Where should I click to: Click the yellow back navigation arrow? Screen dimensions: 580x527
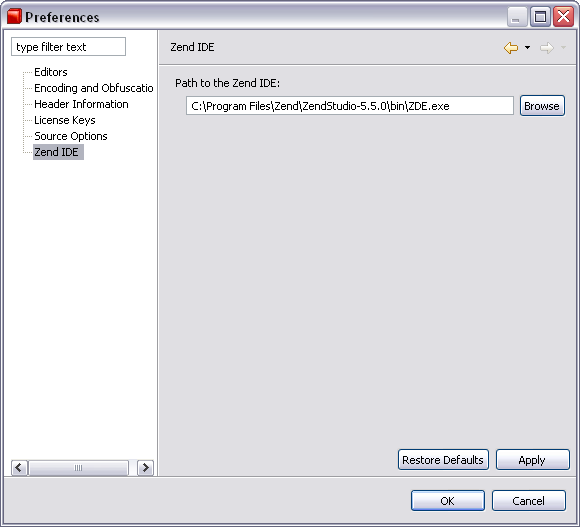click(x=511, y=48)
